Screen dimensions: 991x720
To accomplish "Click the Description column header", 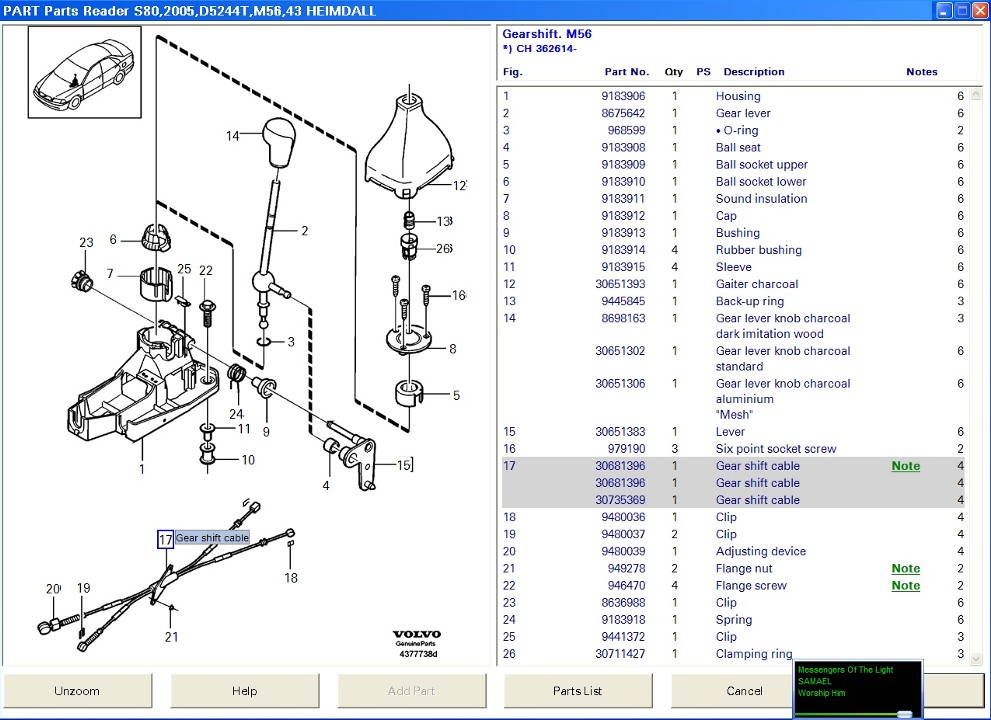I will tap(753, 72).
